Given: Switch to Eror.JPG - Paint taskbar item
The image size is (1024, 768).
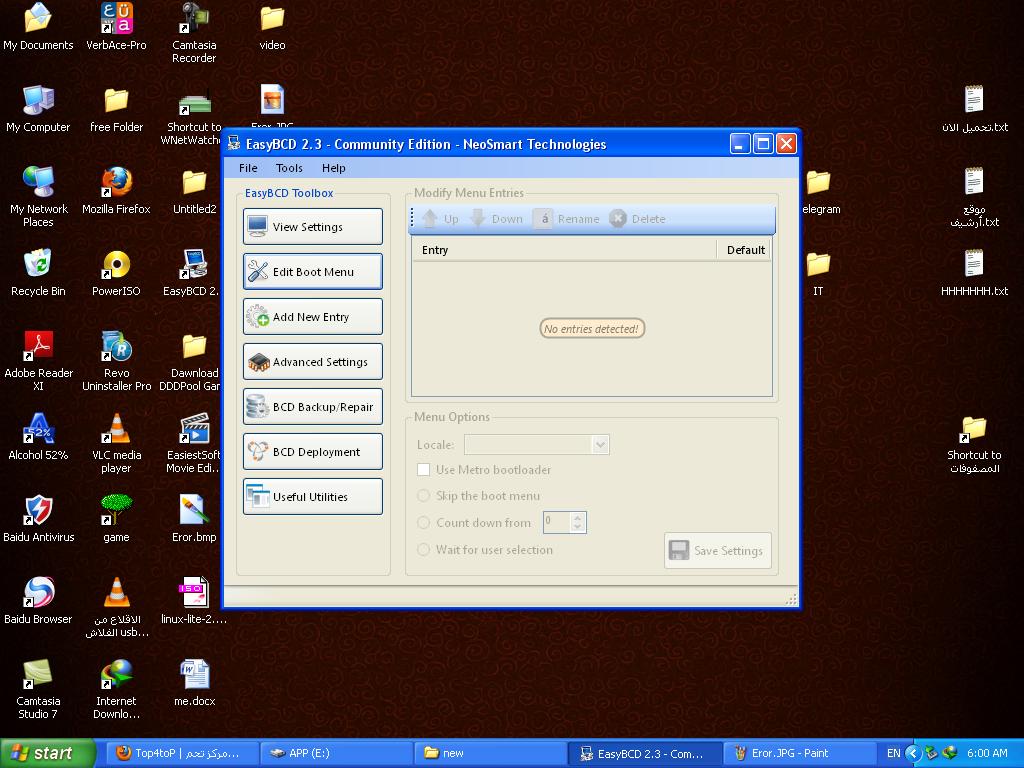Looking at the screenshot, I should click(790, 753).
